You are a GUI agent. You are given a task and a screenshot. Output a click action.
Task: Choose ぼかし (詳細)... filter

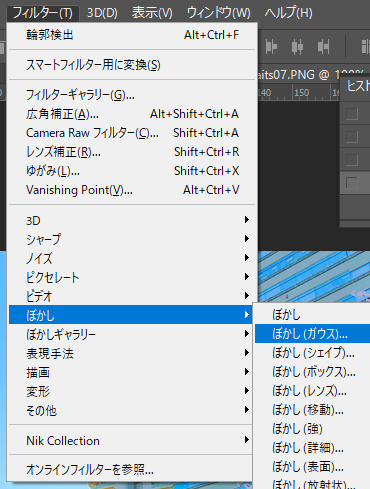click(312, 447)
